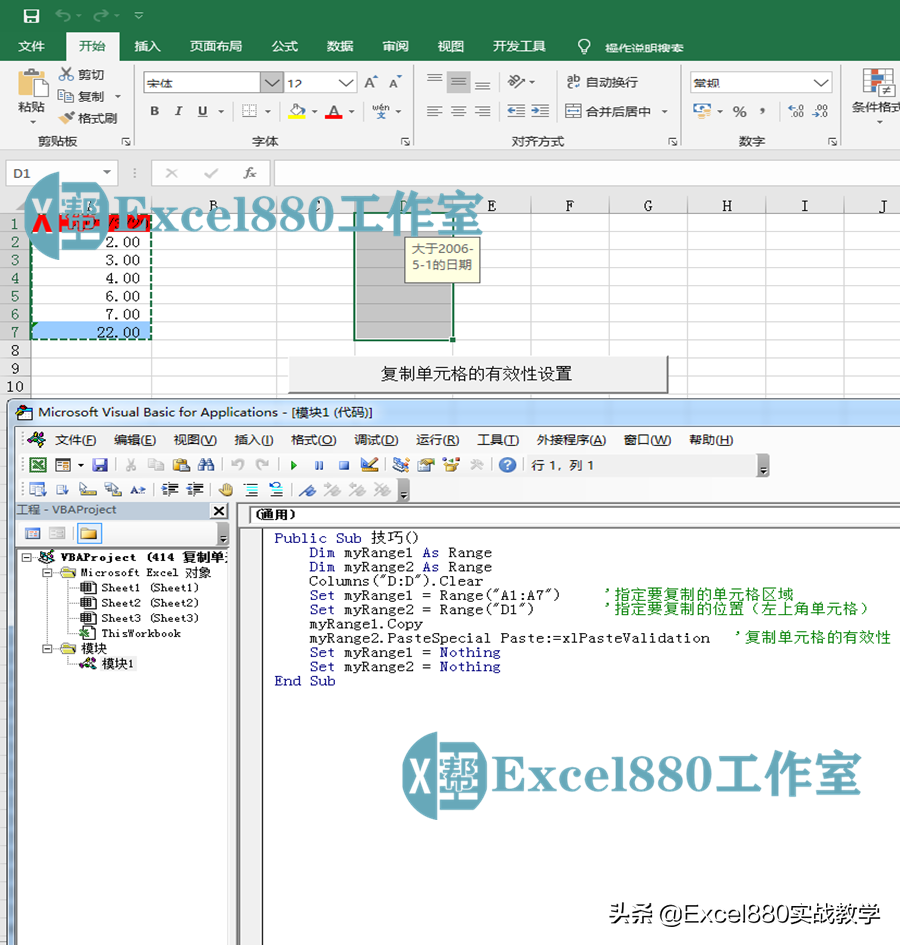Toggle bold formatting in the ribbon

pos(155,111)
